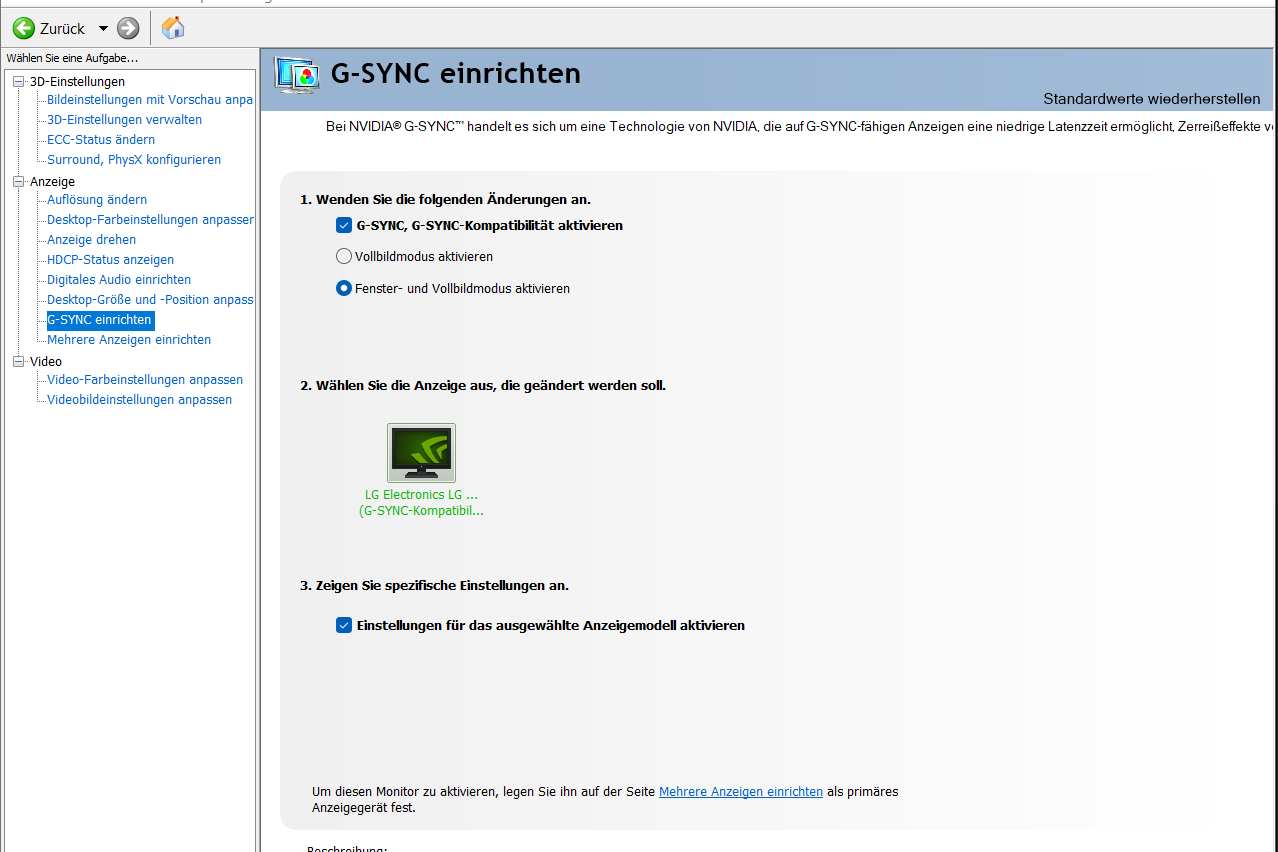Go to the Home start page icon
Screen dimensions: 1278x852
pyautogui.click(x=173, y=28)
